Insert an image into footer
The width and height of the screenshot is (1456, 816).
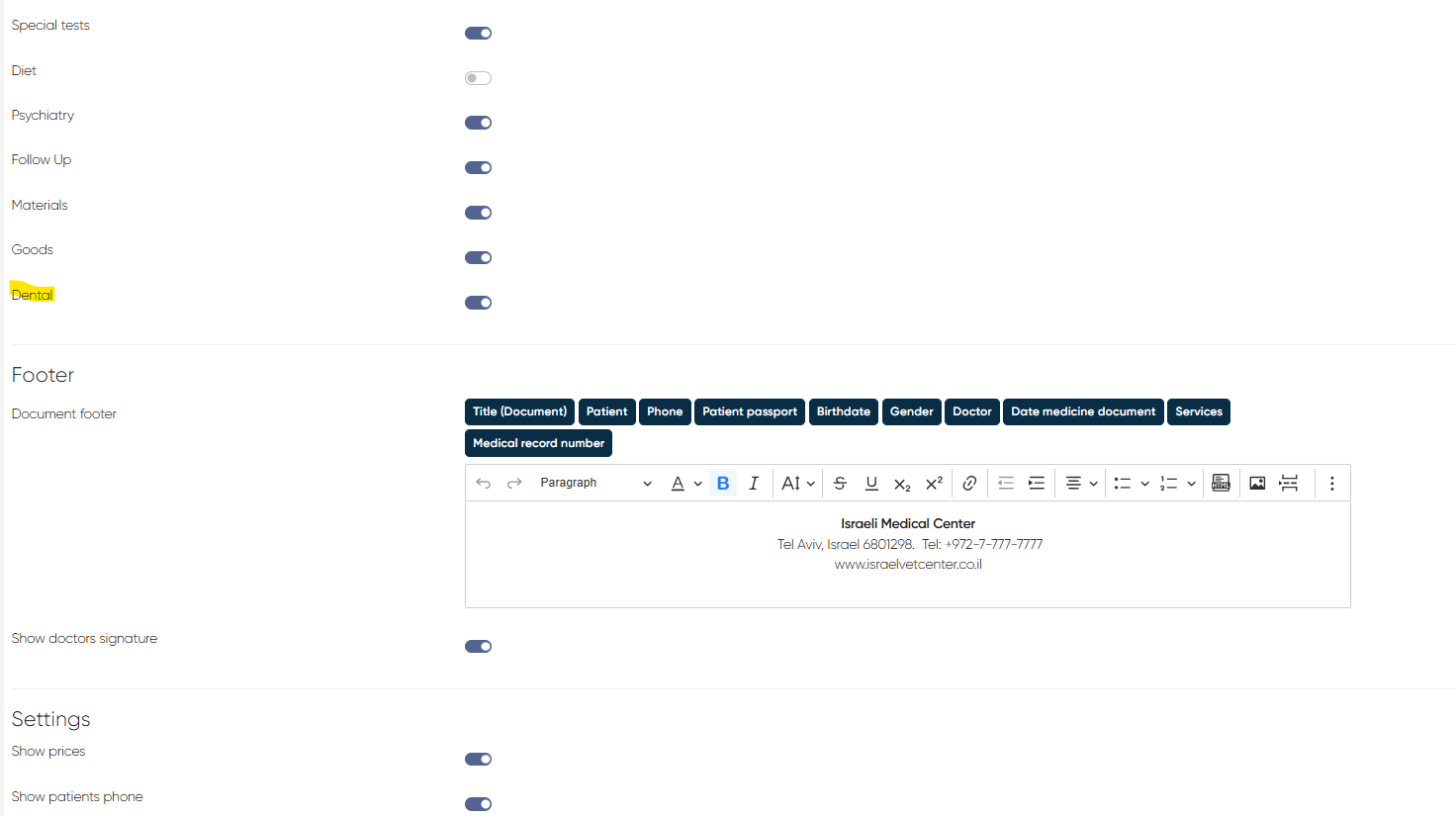click(1257, 483)
